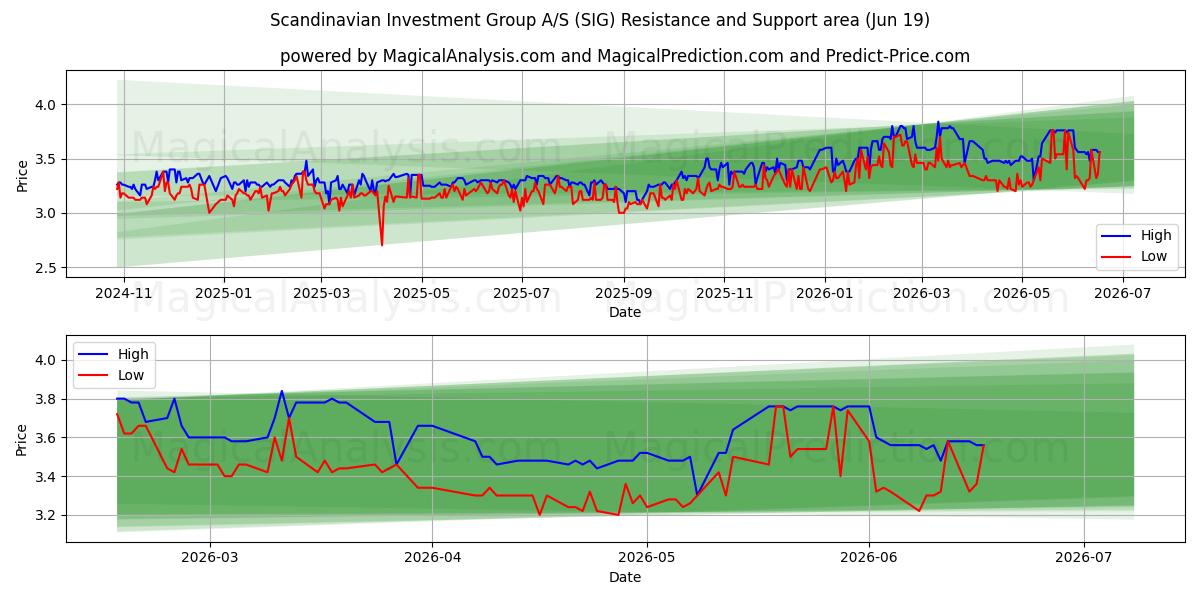The image size is (1200, 600).
Task: Click the '2026-01' x-axis tick label
Action: tap(824, 293)
